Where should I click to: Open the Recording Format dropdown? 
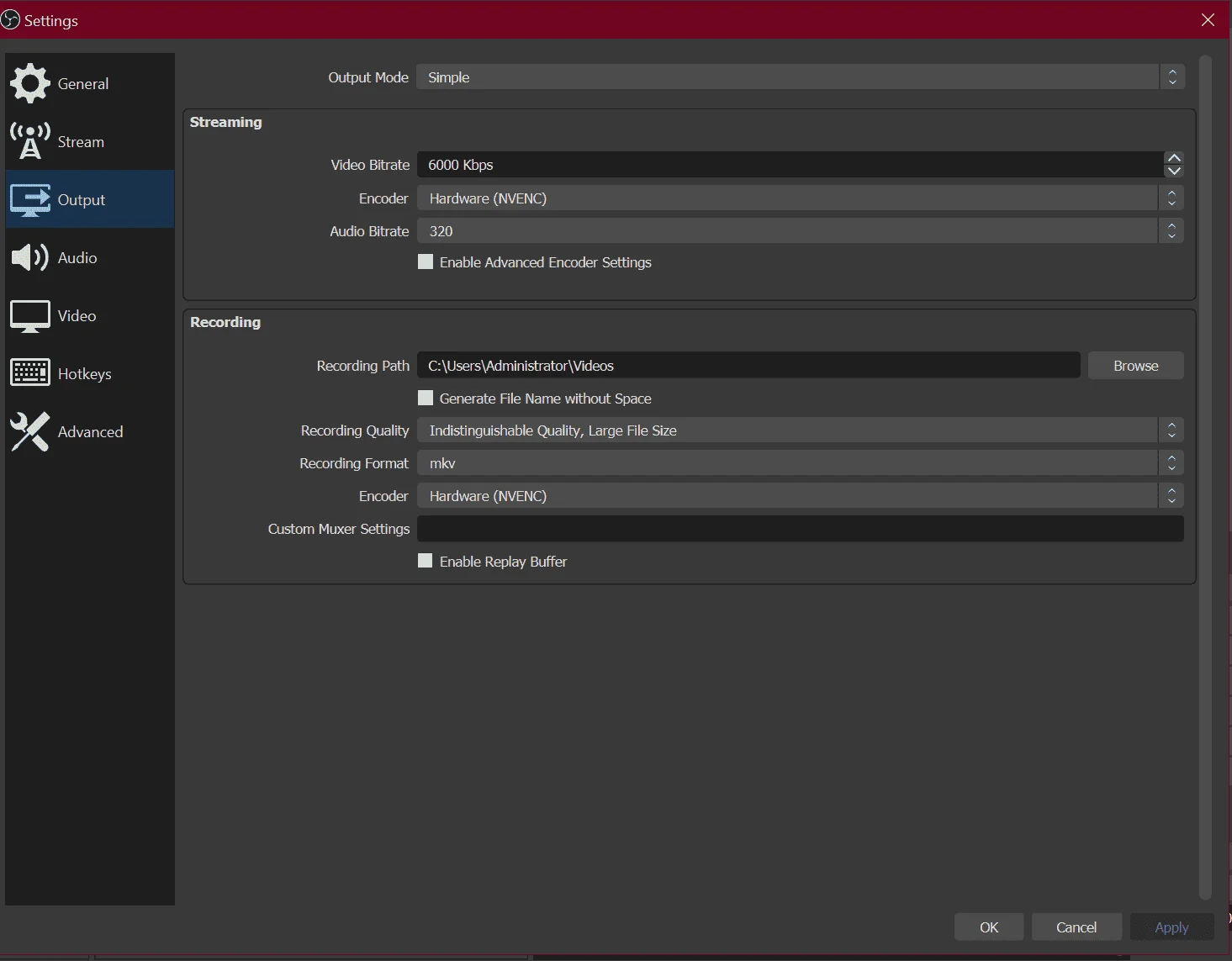click(x=801, y=463)
